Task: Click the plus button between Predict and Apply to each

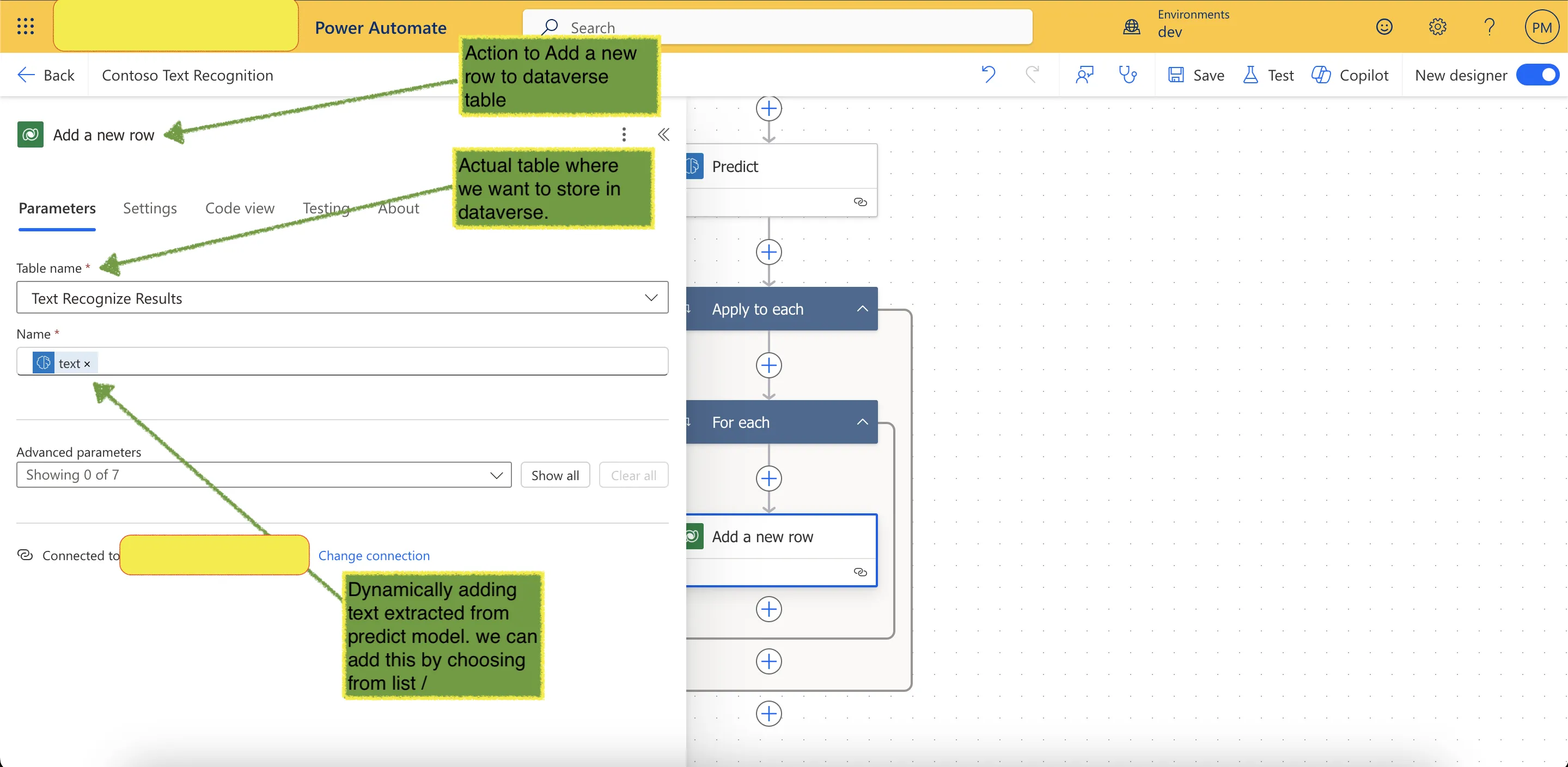Action: pyautogui.click(x=769, y=253)
